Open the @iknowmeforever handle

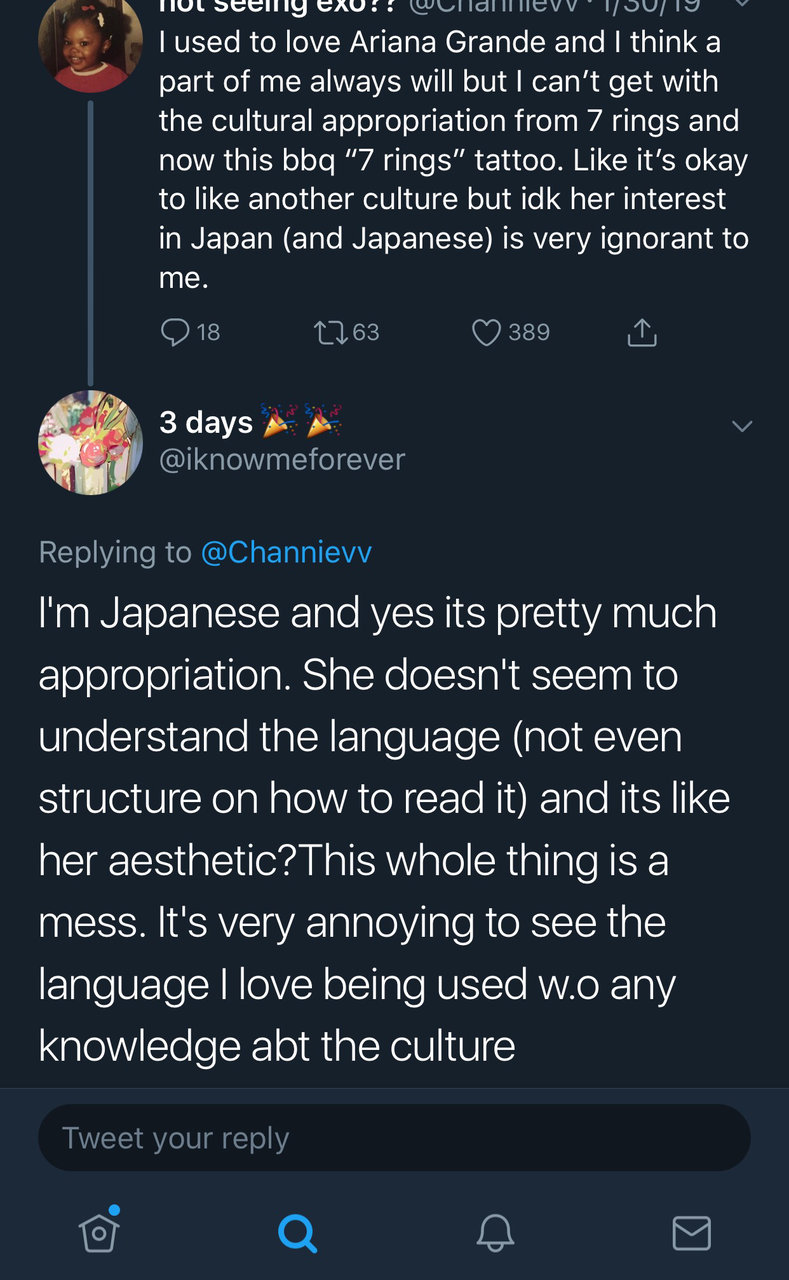click(x=282, y=460)
